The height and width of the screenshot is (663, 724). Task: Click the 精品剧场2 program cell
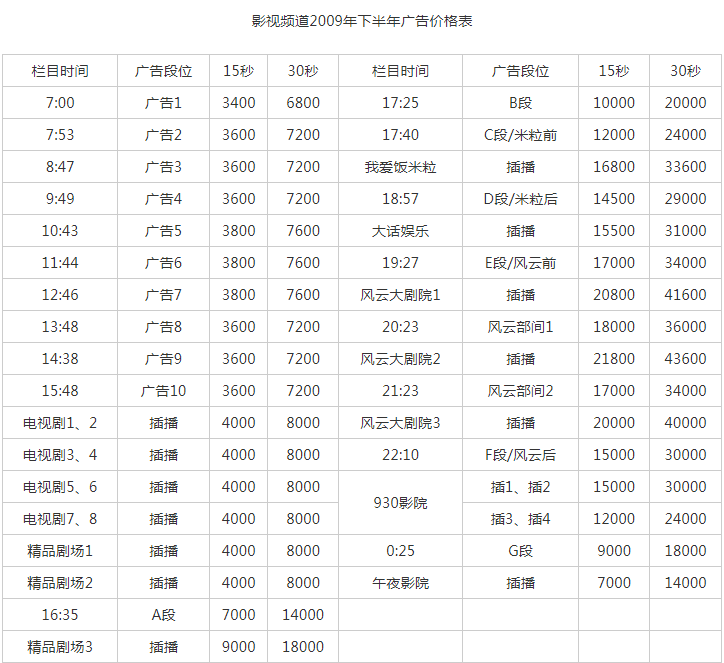pos(60,583)
